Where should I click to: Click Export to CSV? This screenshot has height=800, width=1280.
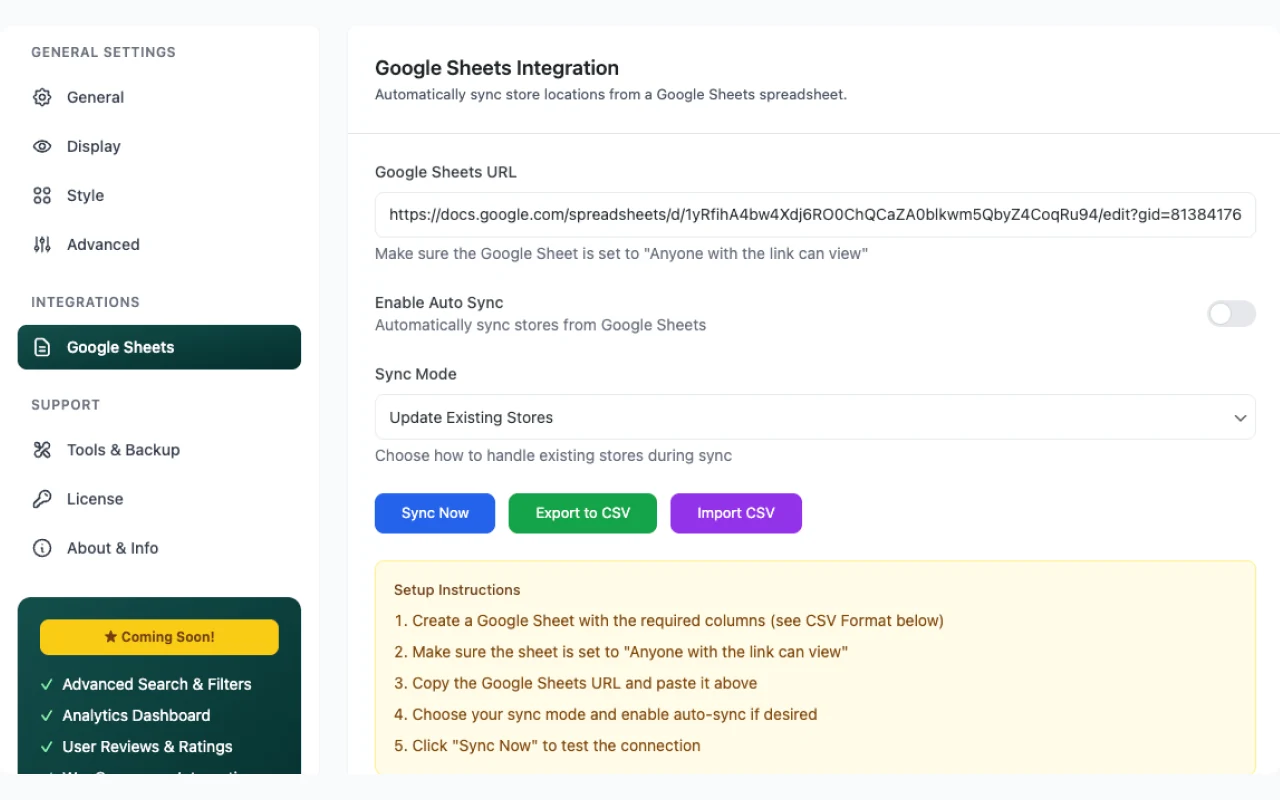(x=582, y=513)
